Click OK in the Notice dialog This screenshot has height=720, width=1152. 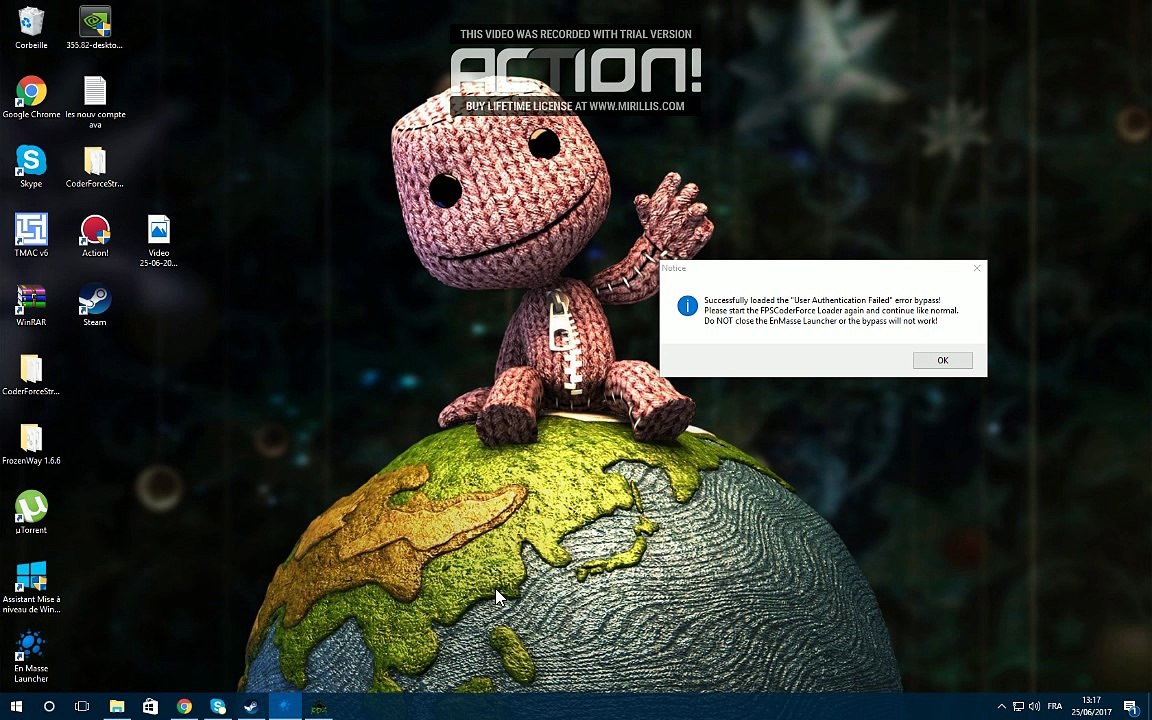943,360
